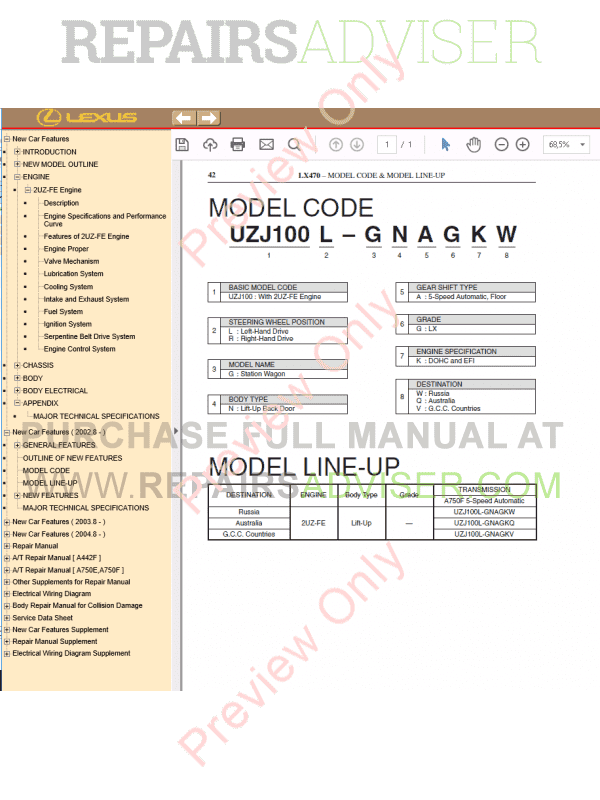Choose the selection cursor tool
The height and width of the screenshot is (800, 600).
(445, 144)
